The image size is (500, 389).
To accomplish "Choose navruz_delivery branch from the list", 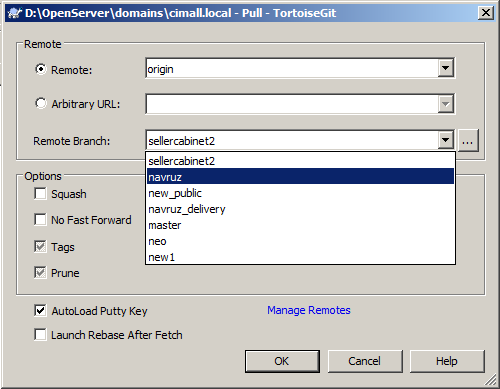I will 300,209.
